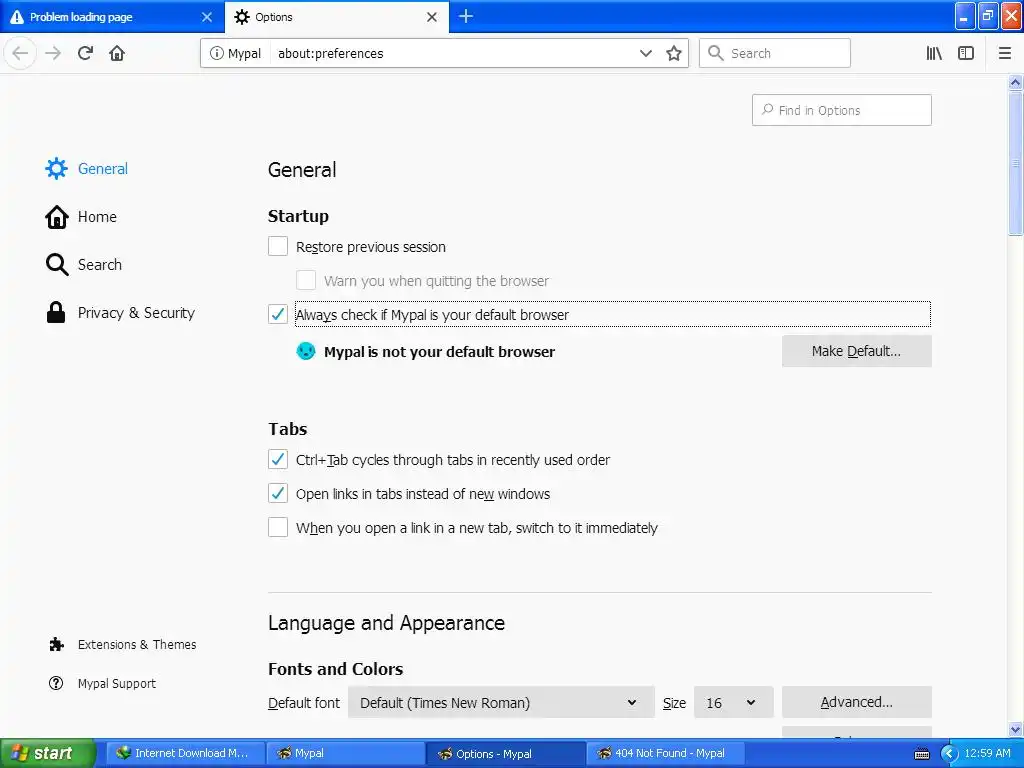
Task: Select Options - Mypal taskbar button
Action: 506,754
